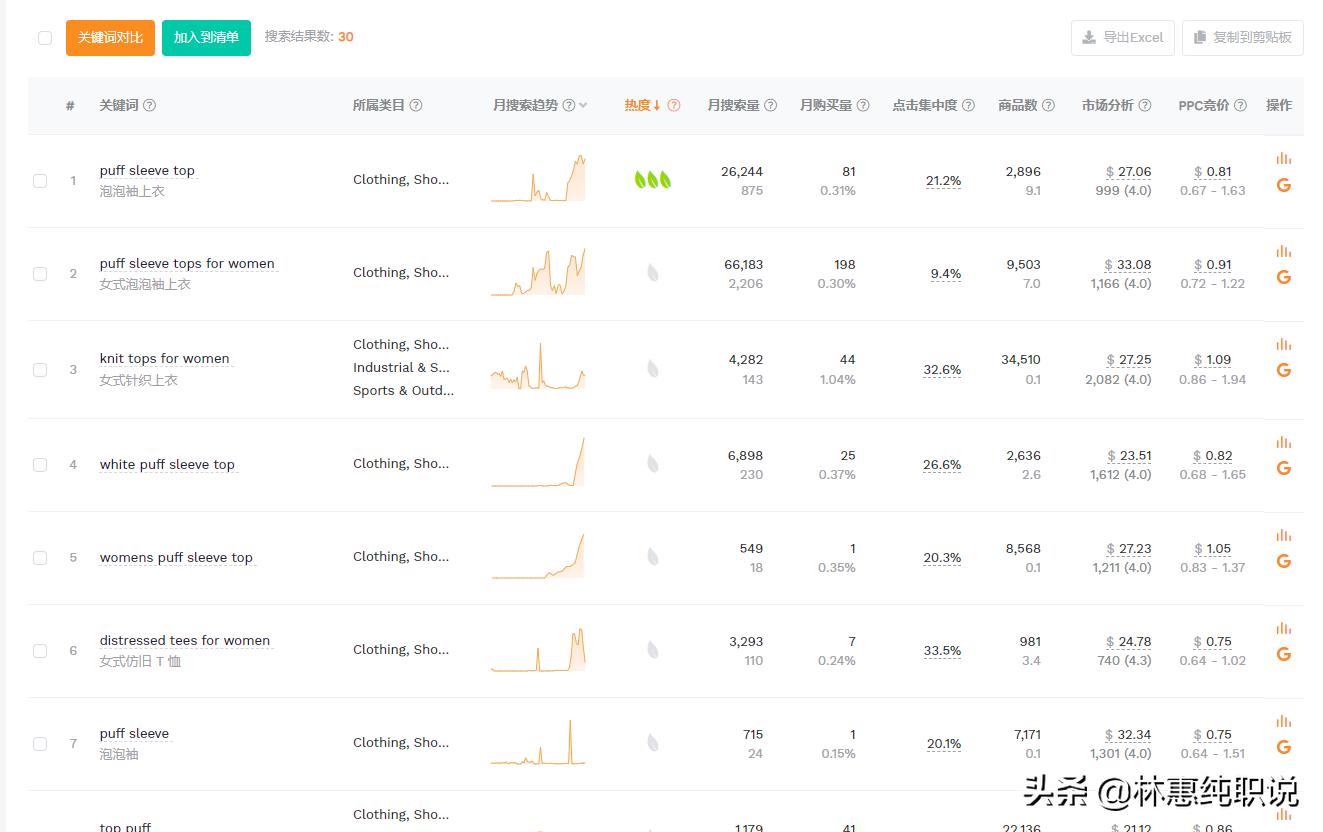1323x832 pixels.
Task: Click the underlined 21.2% click concentration value
Action: click(942, 181)
